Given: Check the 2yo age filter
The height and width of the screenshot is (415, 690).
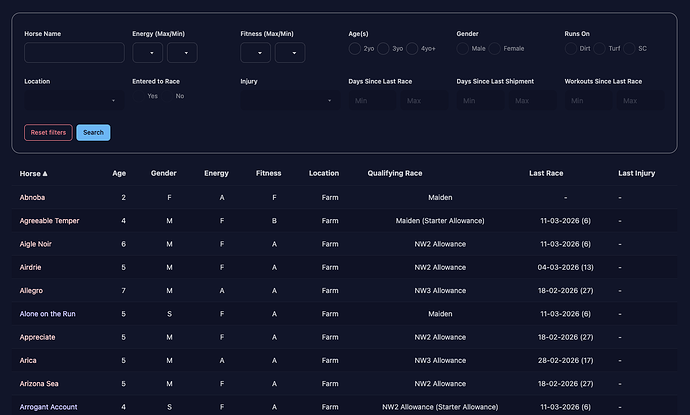Looking at the screenshot, I should click(355, 48).
